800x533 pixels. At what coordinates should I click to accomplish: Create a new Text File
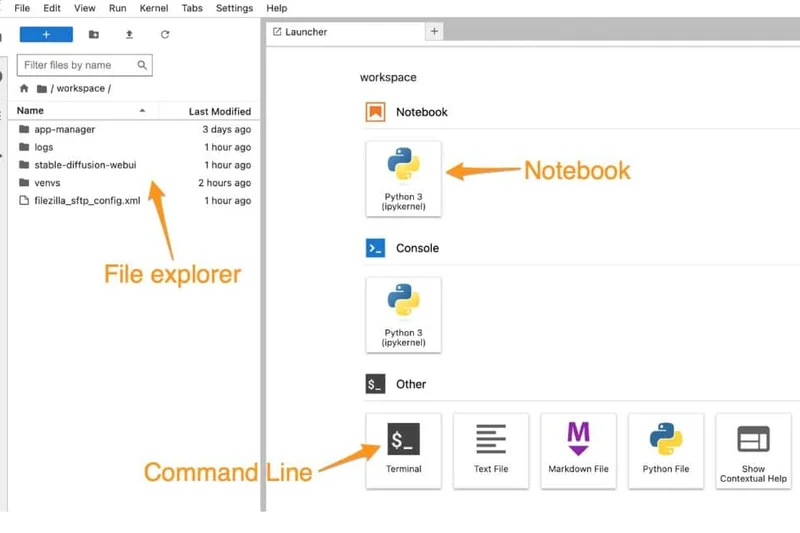pyautogui.click(x=490, y=450)
